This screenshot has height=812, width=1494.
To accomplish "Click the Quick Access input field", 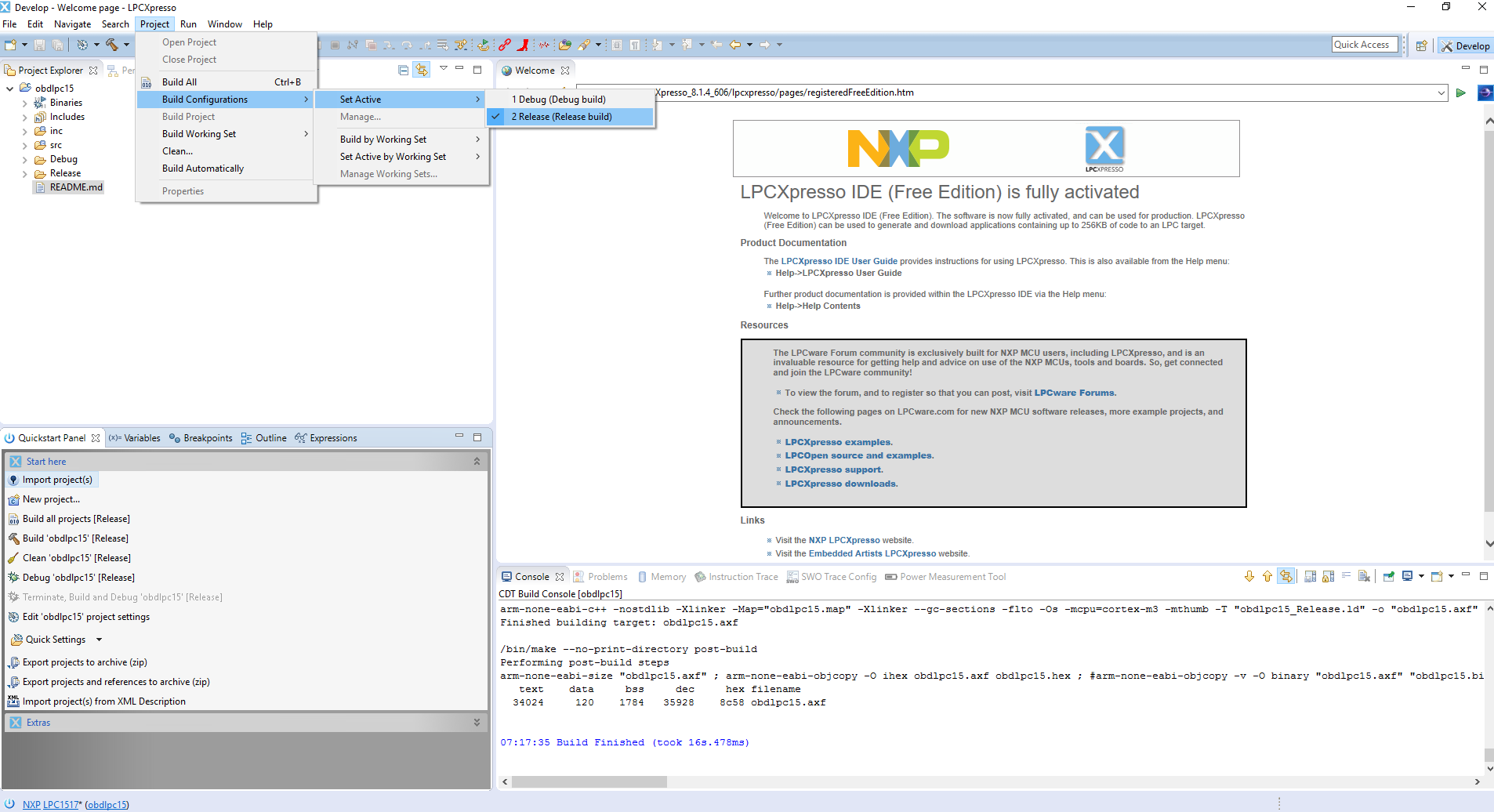I will pyautogui.click(x=1365, y=45).
